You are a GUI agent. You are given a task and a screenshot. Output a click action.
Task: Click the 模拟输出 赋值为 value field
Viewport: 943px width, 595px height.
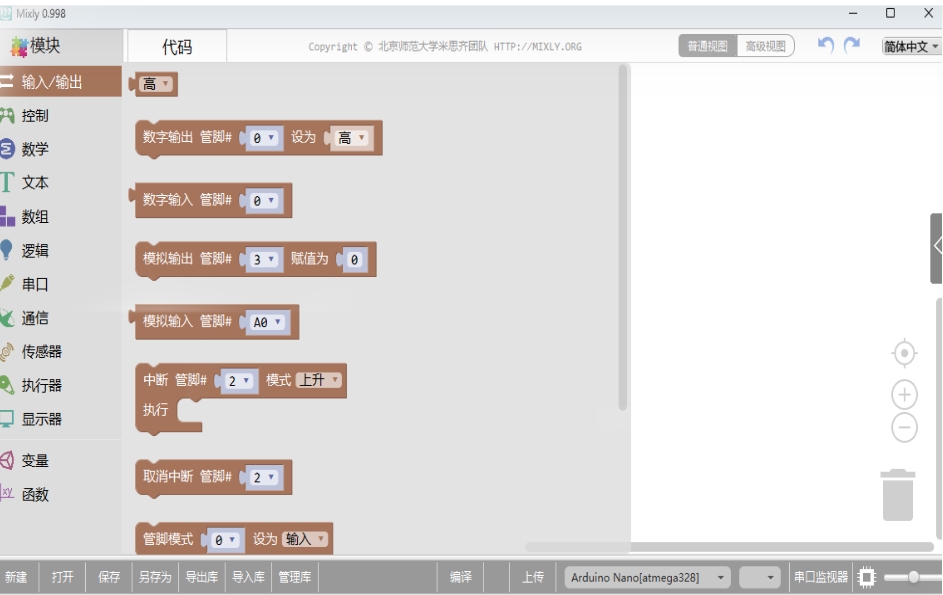pyautogui.click(x=354, y=259)
